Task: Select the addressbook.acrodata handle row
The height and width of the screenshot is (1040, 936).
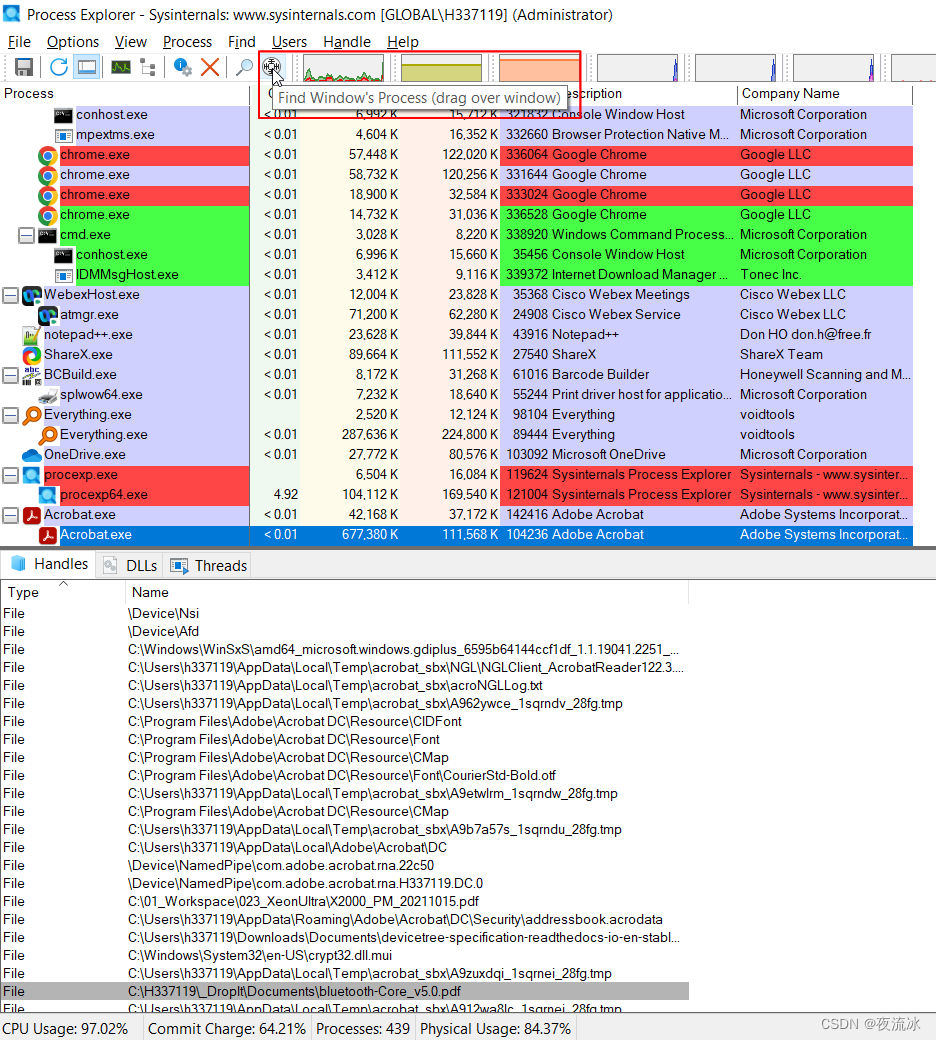Action: click(x=344, y=919)
